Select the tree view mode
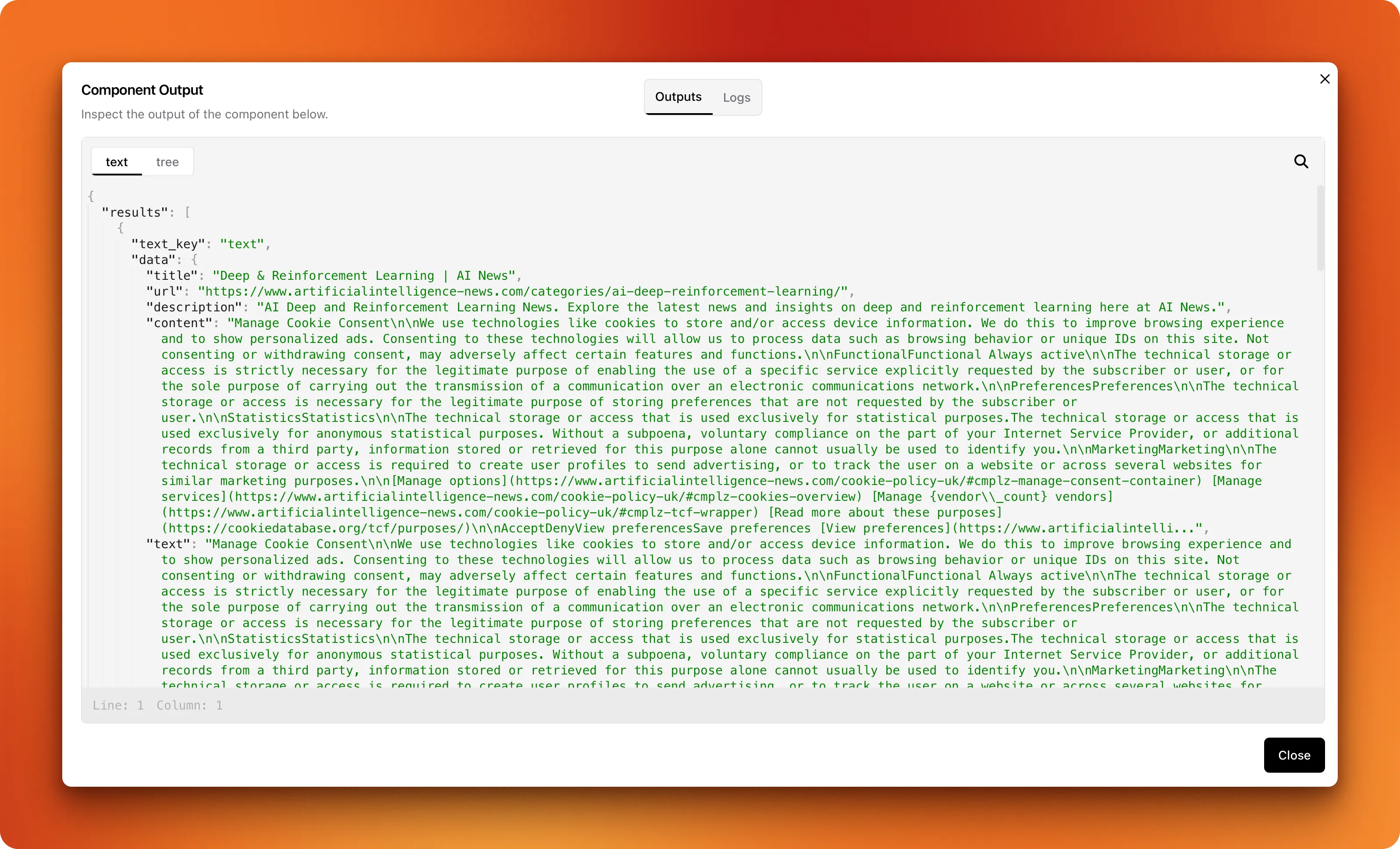Image resolution: width=1400 pixels, height=849 pixels. click(167, 162)
